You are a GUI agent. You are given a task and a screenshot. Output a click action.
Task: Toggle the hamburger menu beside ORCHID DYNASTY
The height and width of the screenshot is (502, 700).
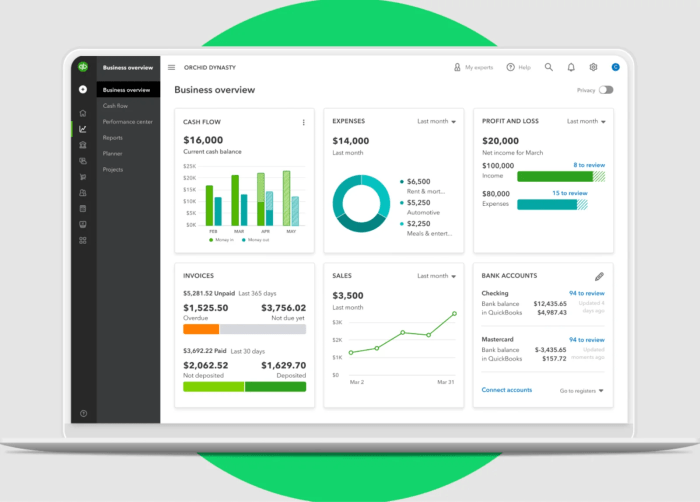click(171, 67)
